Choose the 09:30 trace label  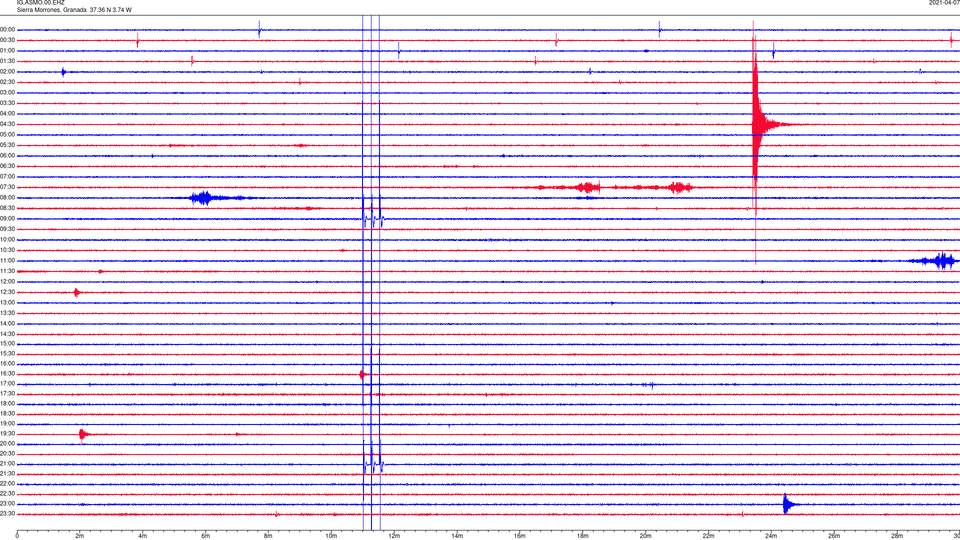(x=8, y=230)
